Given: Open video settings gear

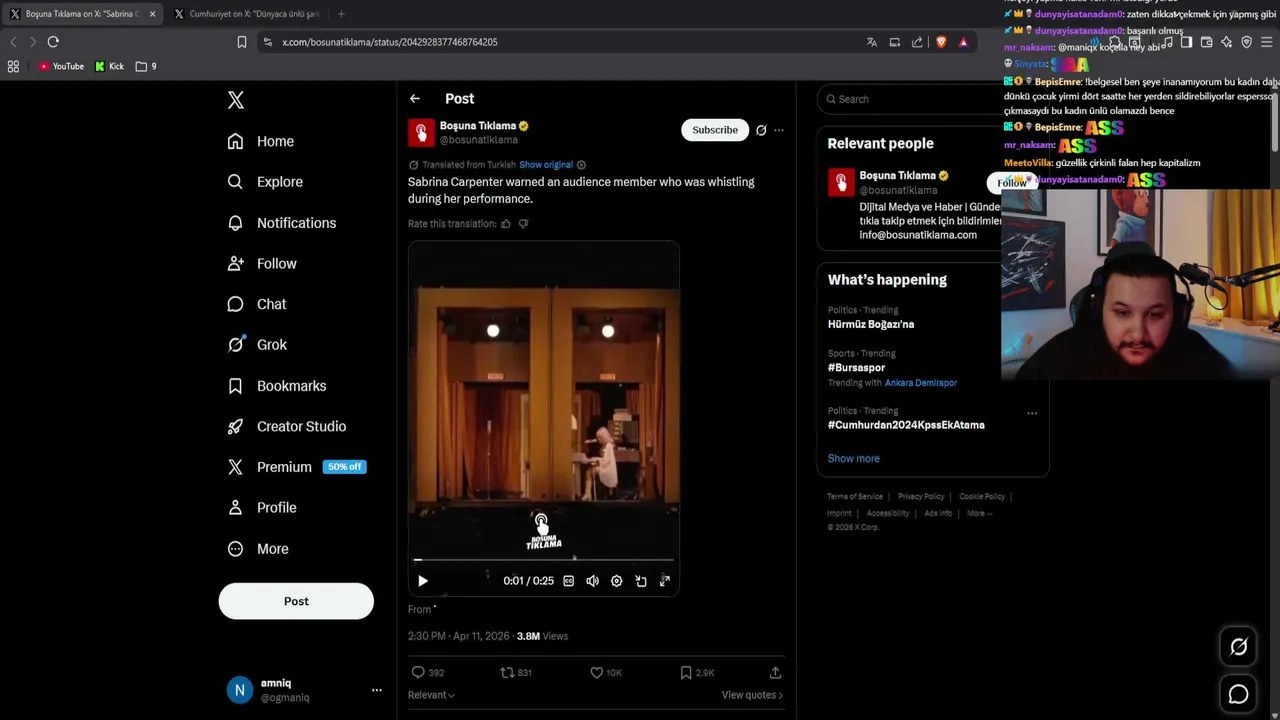Looking at the screenshot, I should 616,581.
